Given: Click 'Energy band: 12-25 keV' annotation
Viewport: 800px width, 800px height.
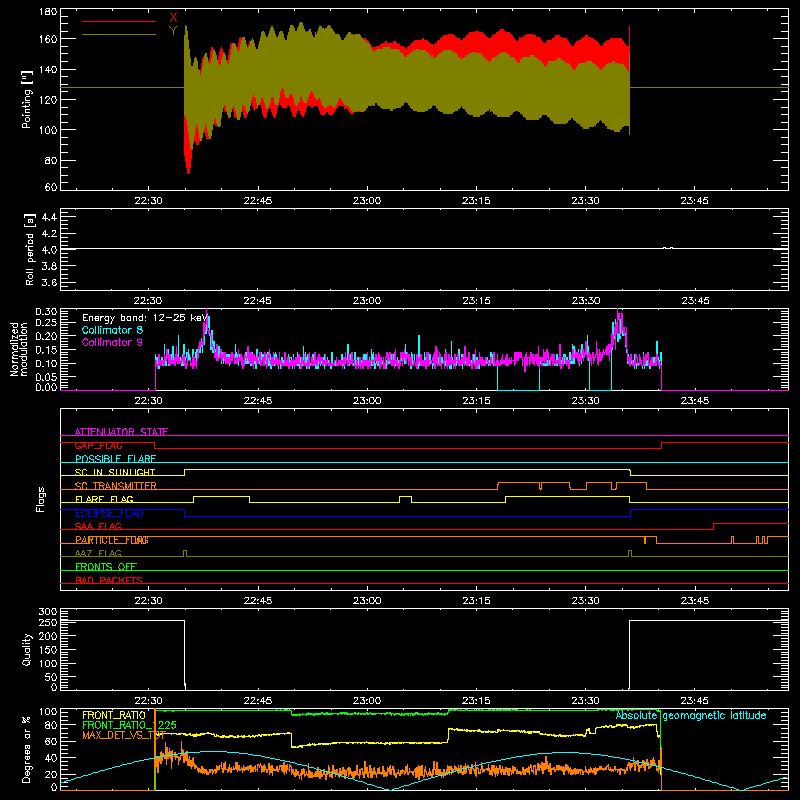Looking at the screenshot, I should 145,318.
